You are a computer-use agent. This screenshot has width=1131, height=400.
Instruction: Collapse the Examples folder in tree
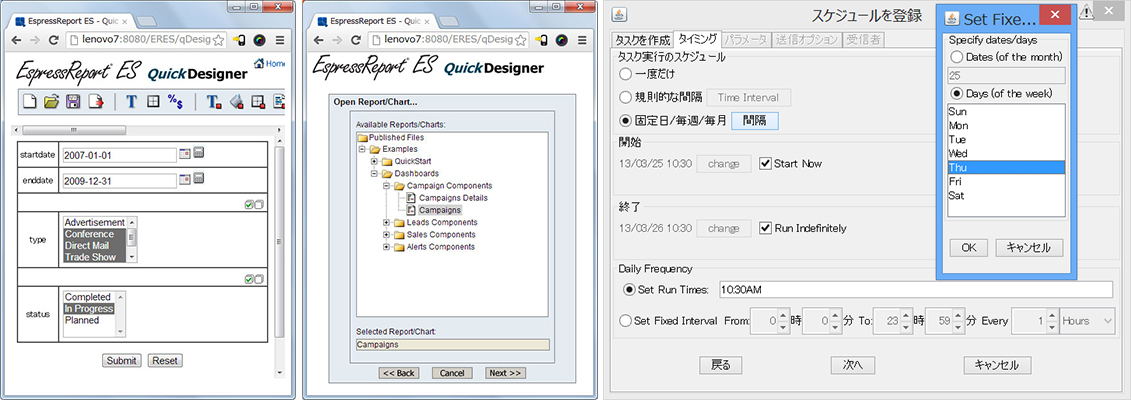tap(362, 148)
